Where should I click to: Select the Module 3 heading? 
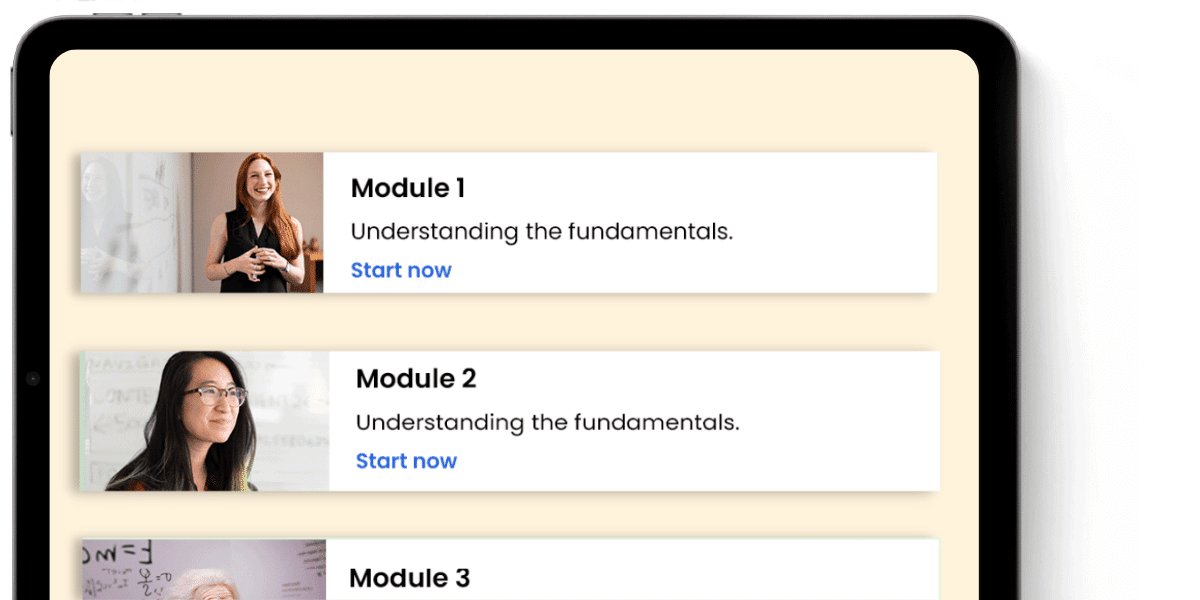[409, 578]
